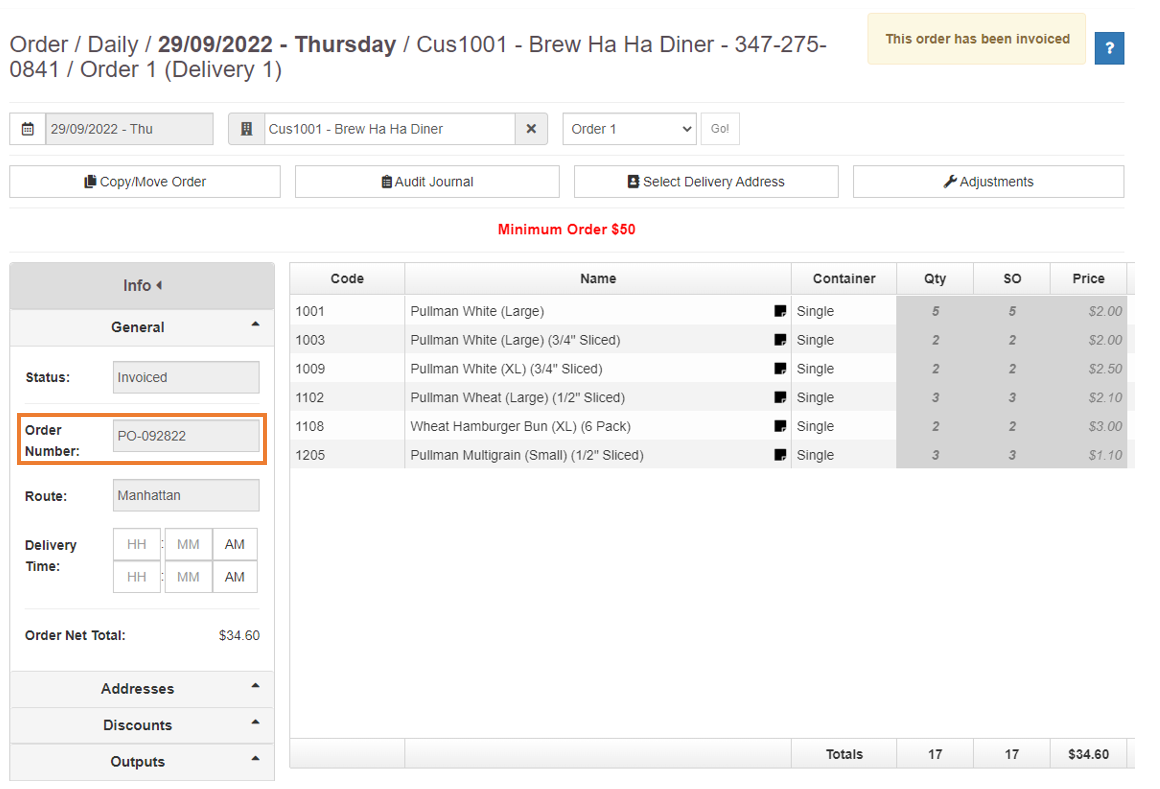This screenshot has height=789, width=1160.
Task: Click the Order Net Total $34.60 value
Action: tap(239, 635)
